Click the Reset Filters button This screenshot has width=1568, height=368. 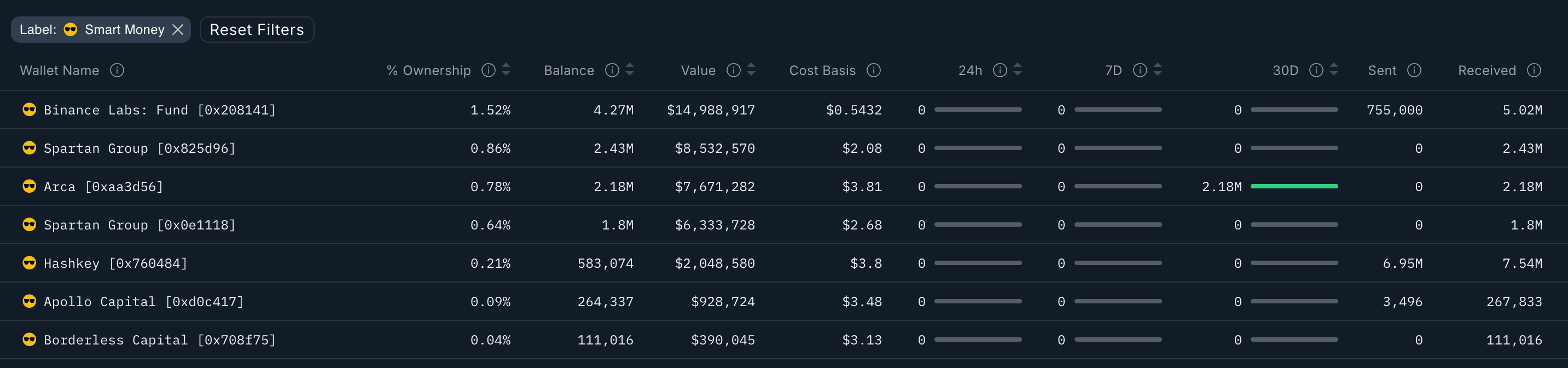[256, 30]
